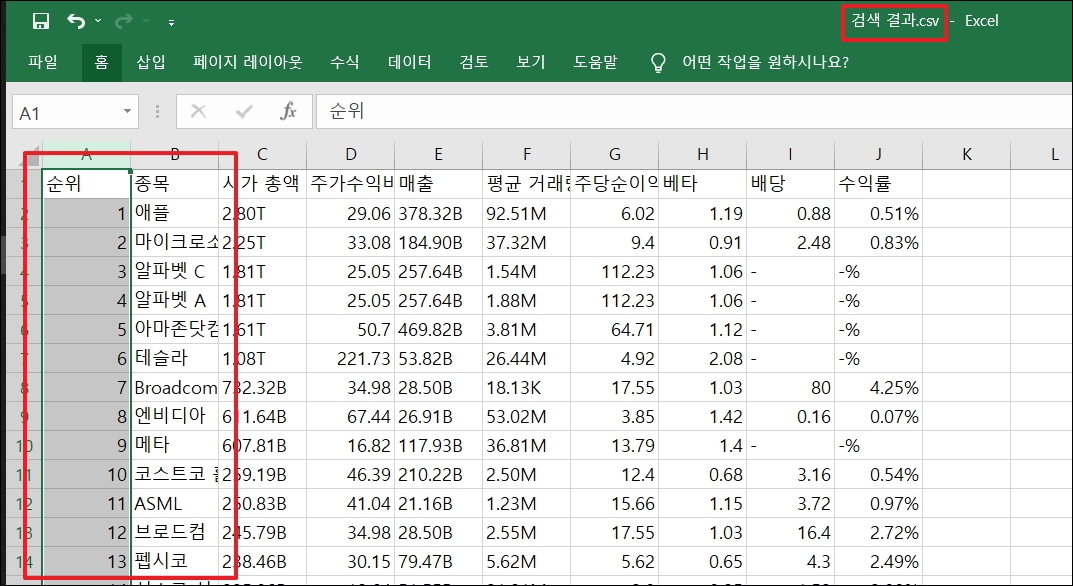Select column J header
This screenshot has width=1073, height=586.
click(x=879, y=155)
